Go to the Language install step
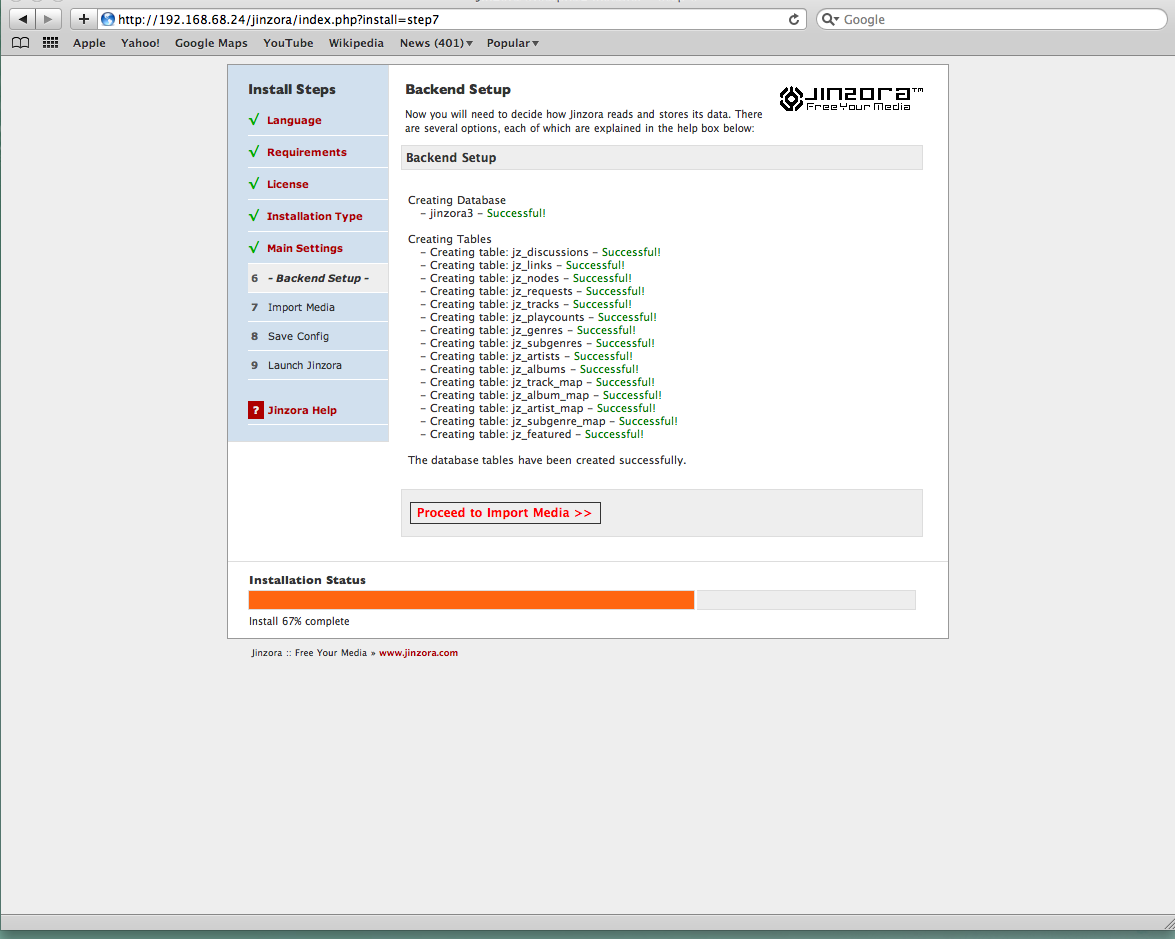Image resolution: width=1175 pixels, height=939 pixels. coord(294,120)
